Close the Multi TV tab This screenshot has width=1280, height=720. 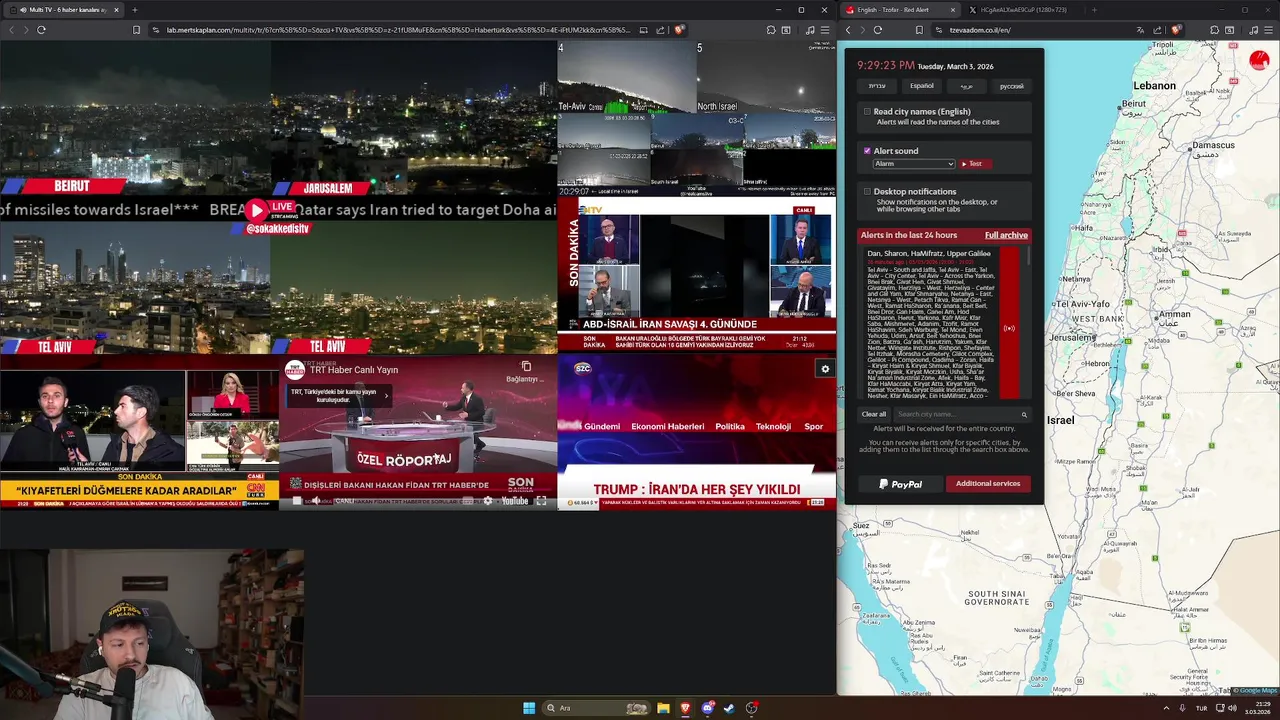(116, 10)
